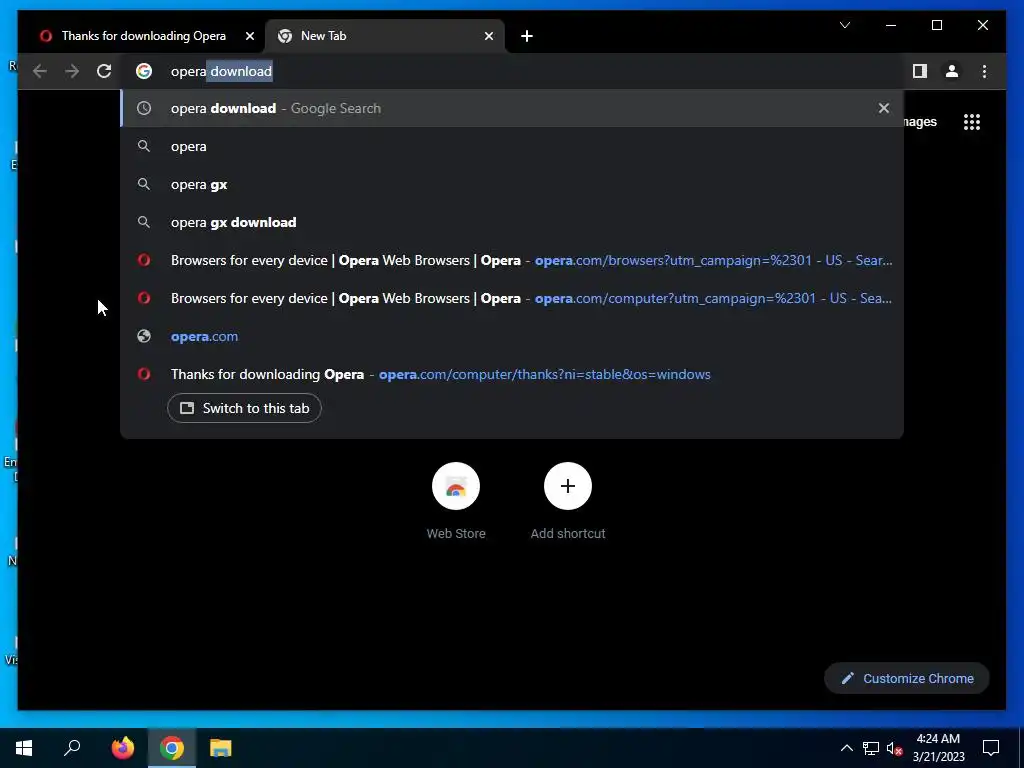The height and width of the screenshot is (768, 1024).
Task: Show hidden system tray icons
Action: (846, 748)
